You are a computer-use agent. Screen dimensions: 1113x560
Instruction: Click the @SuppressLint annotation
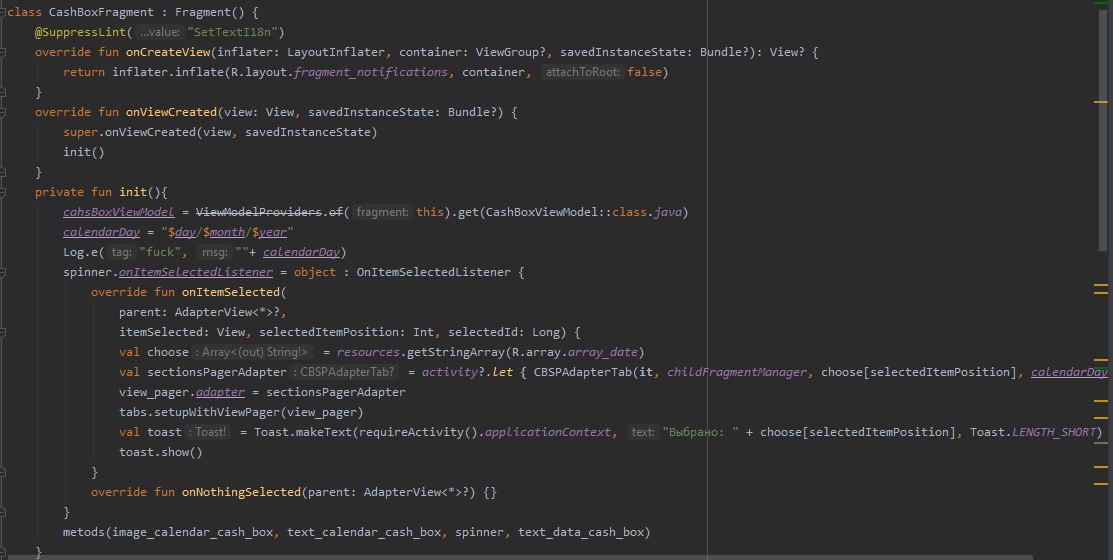pos(80,32)
